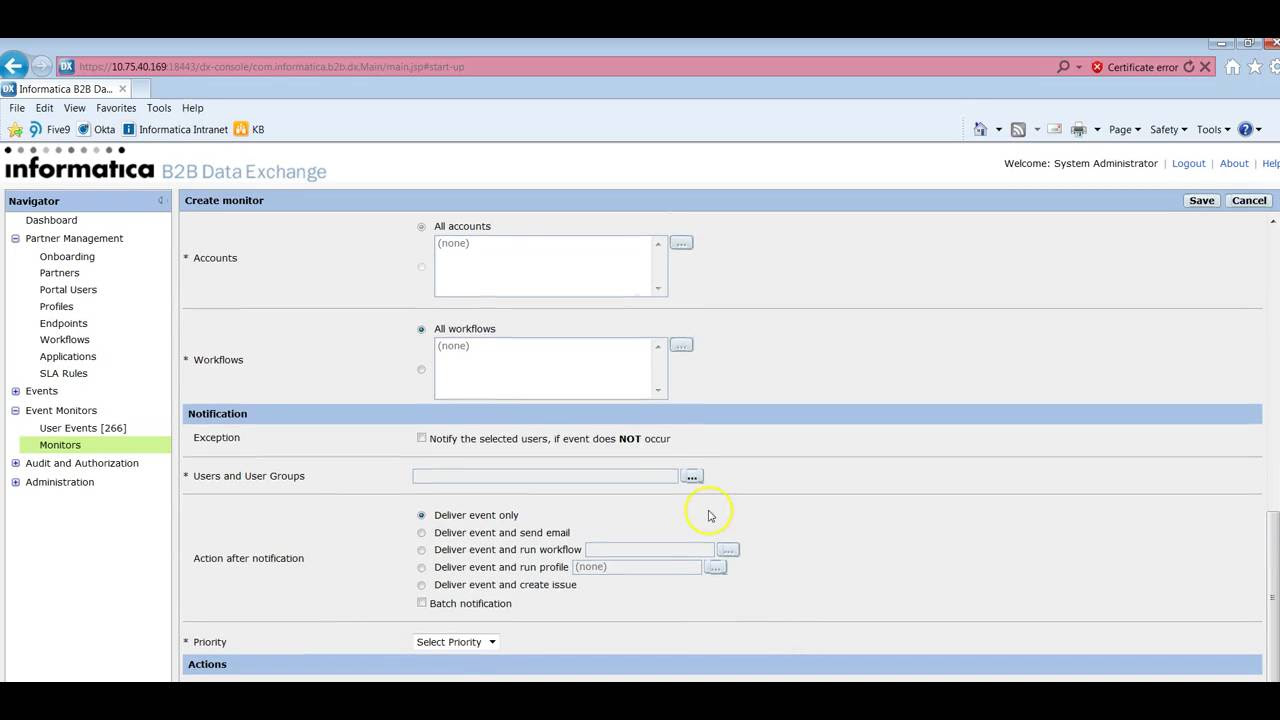
Task: Collapse the Event Monitors tree node
Action: [15, 411]
